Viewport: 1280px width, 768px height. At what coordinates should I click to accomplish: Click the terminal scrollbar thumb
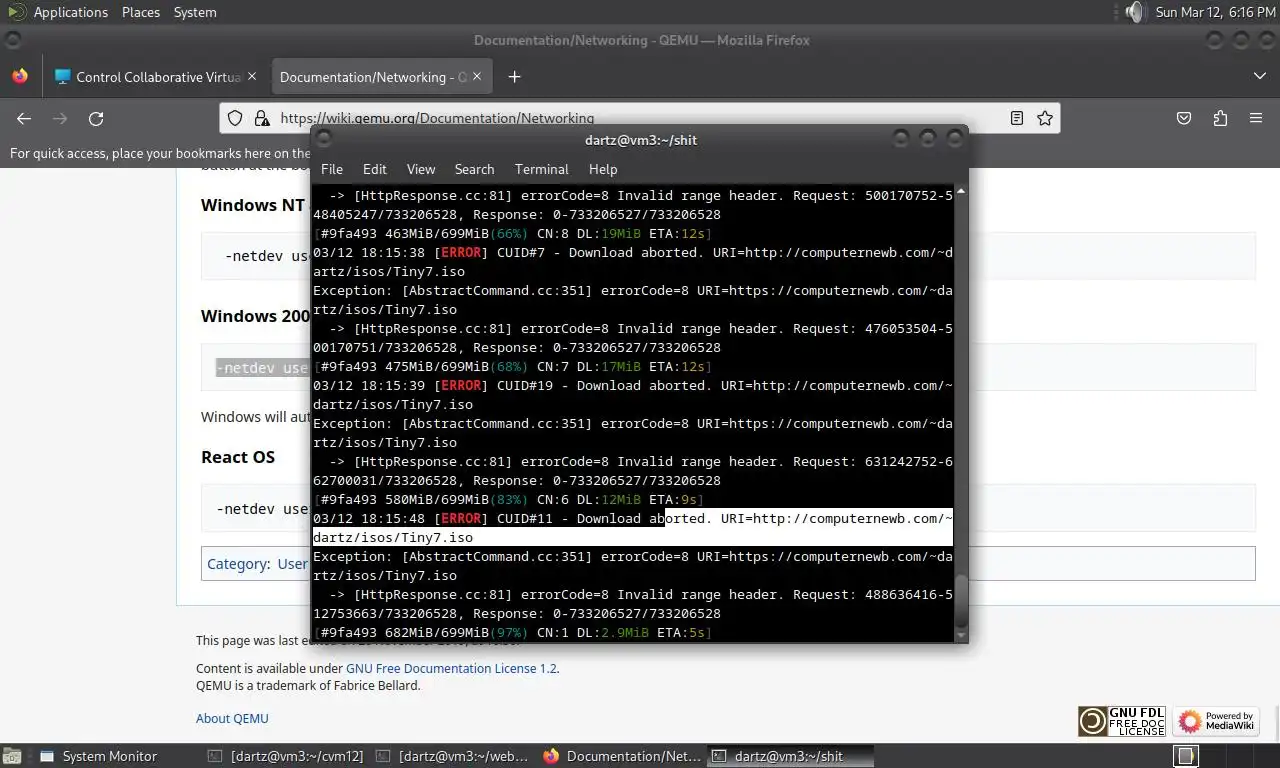pyautogui.click(x=961, y=600)
